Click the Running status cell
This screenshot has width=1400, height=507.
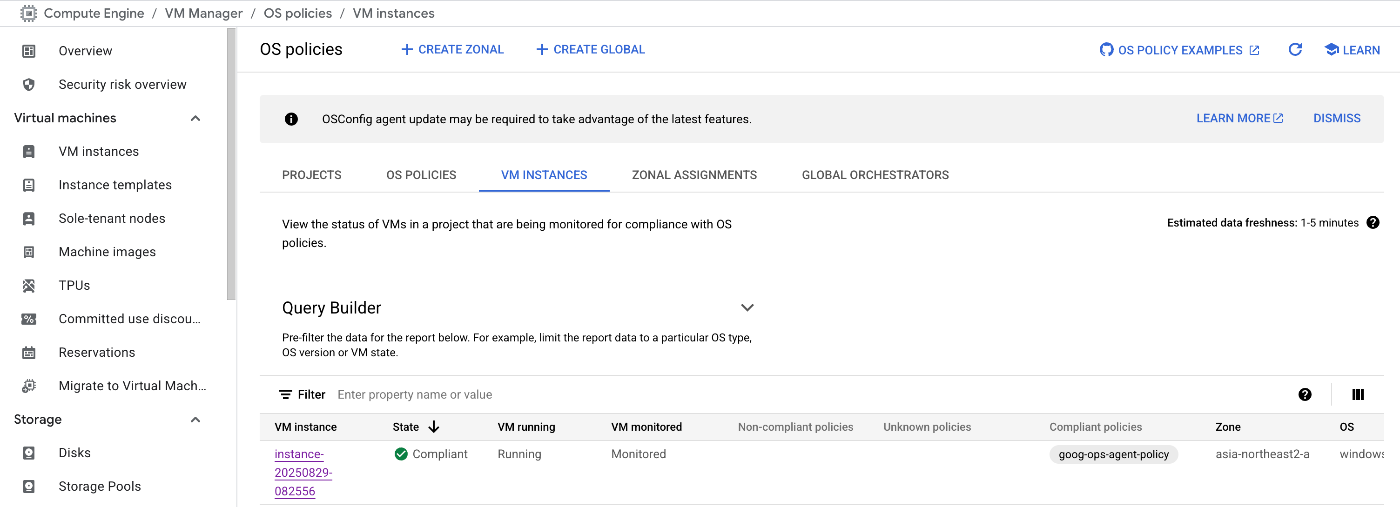520,454
